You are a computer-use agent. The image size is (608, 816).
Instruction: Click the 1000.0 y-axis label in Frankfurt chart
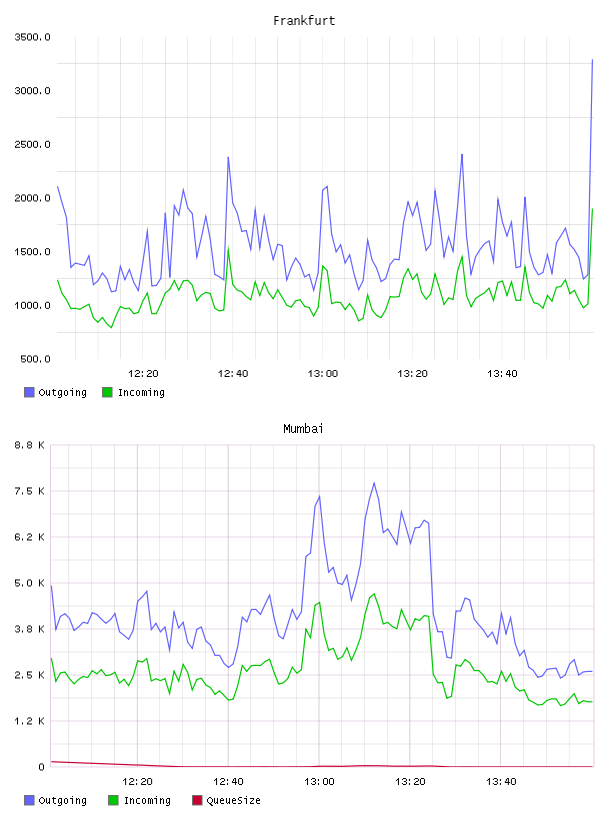point(32,305)
